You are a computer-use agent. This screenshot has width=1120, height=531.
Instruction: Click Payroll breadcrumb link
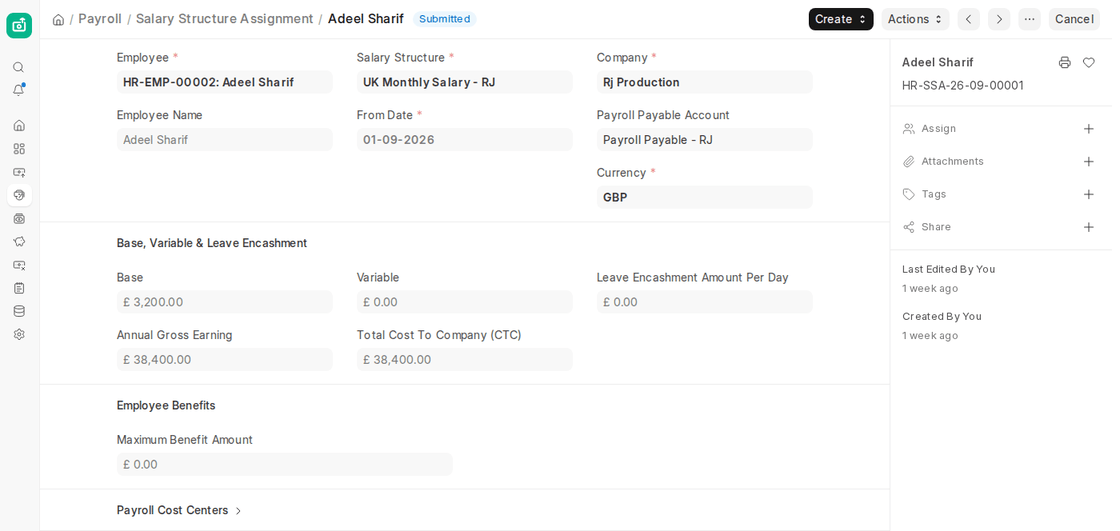click(x=100, y=19)
